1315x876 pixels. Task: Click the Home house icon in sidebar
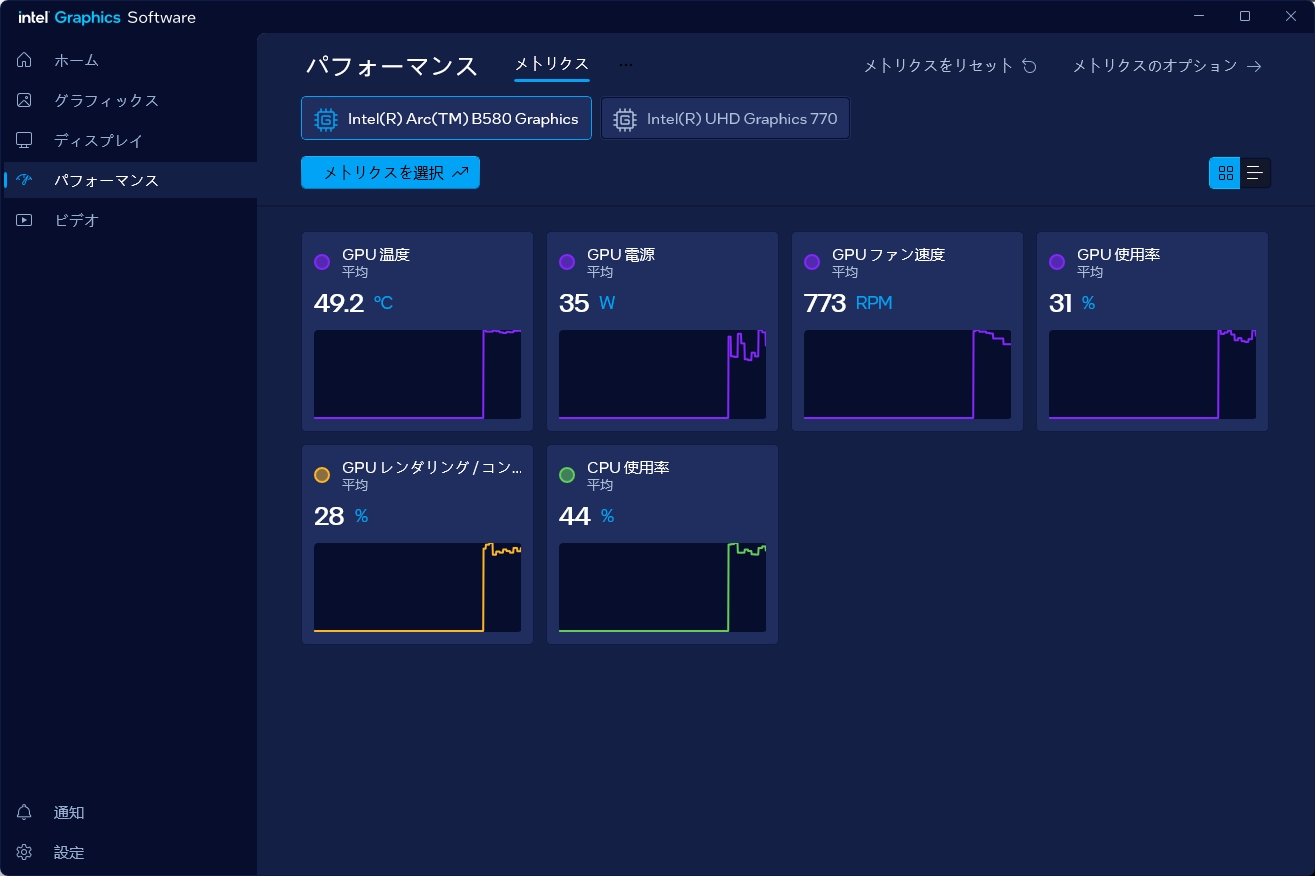(24, 60)
